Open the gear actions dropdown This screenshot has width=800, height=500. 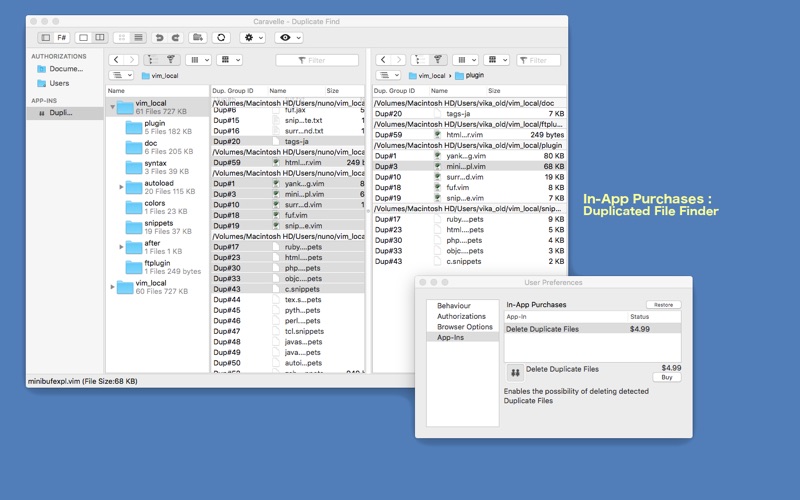(252, 38)
